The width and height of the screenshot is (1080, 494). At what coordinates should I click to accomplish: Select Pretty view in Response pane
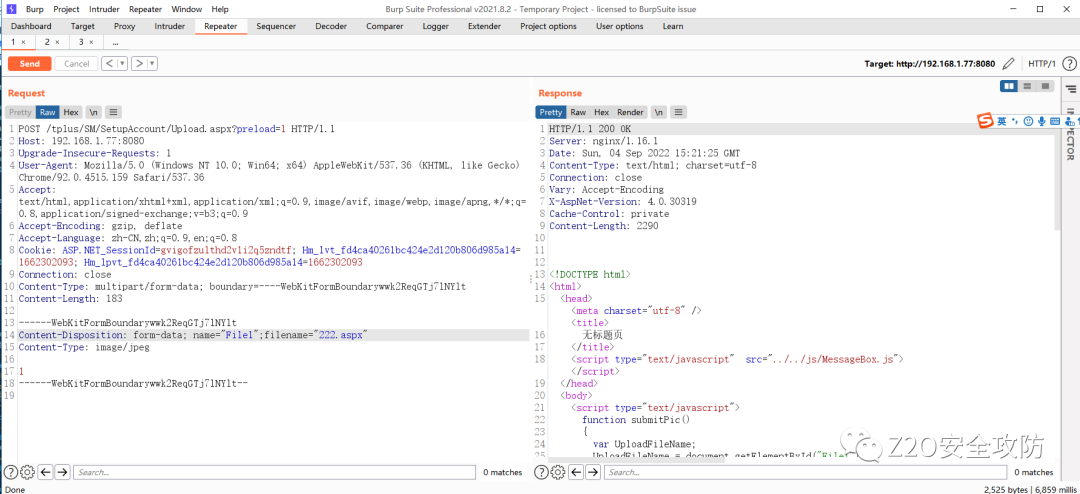click(550, 112)
